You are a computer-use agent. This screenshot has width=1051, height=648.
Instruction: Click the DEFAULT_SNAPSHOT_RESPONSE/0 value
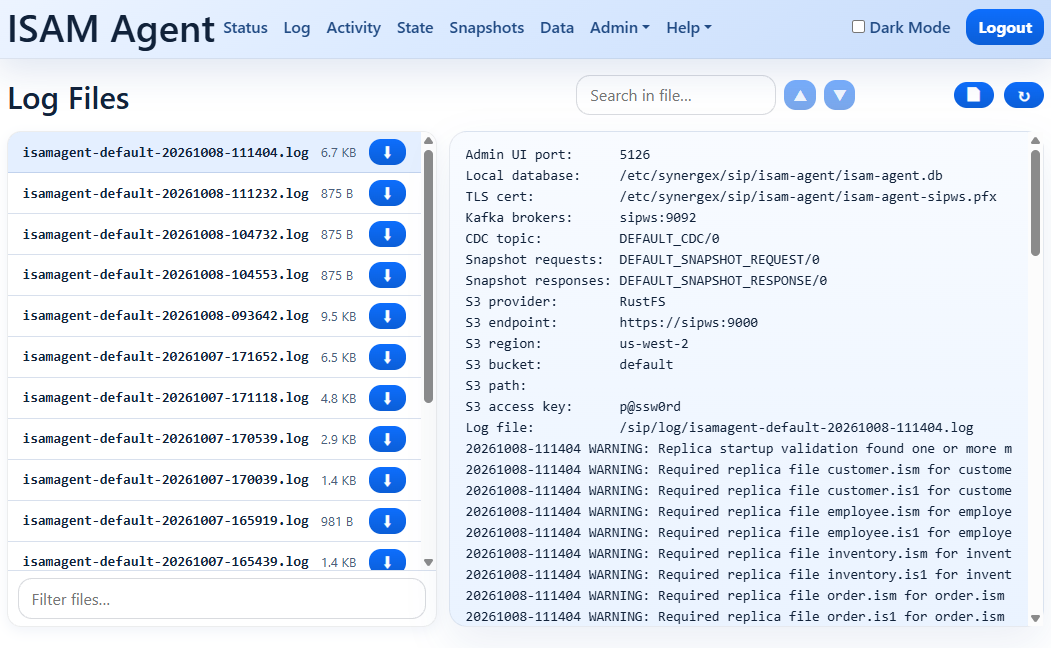(723, 280)
